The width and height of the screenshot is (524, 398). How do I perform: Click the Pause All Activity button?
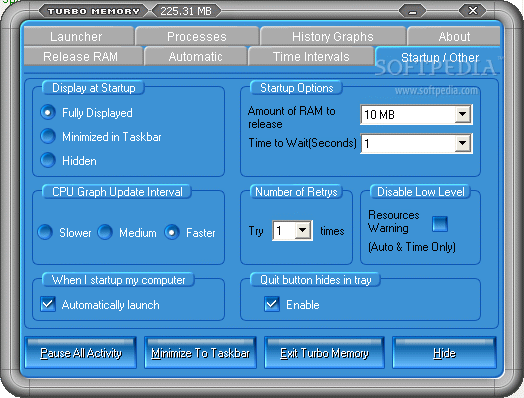point(81,353)
